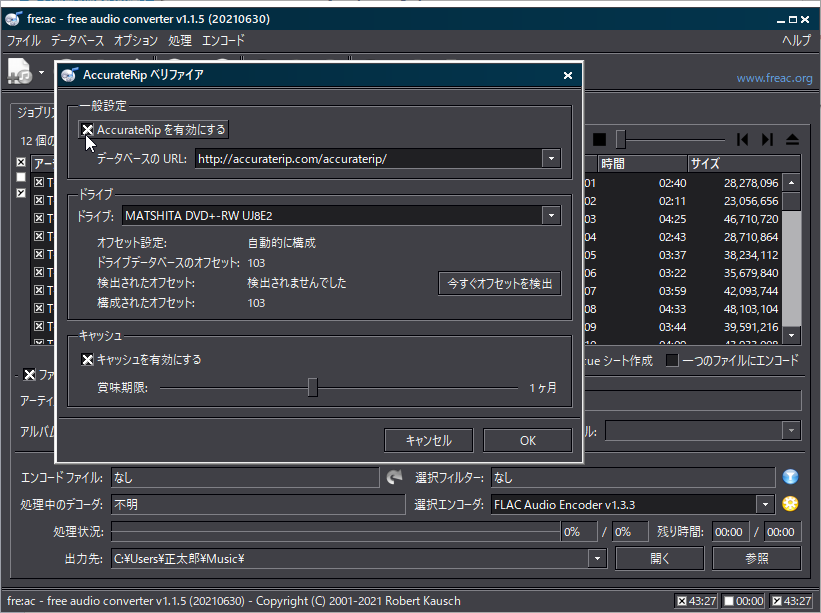Expand the FLAC Audio Encoder dropdown

pos(764,503)
